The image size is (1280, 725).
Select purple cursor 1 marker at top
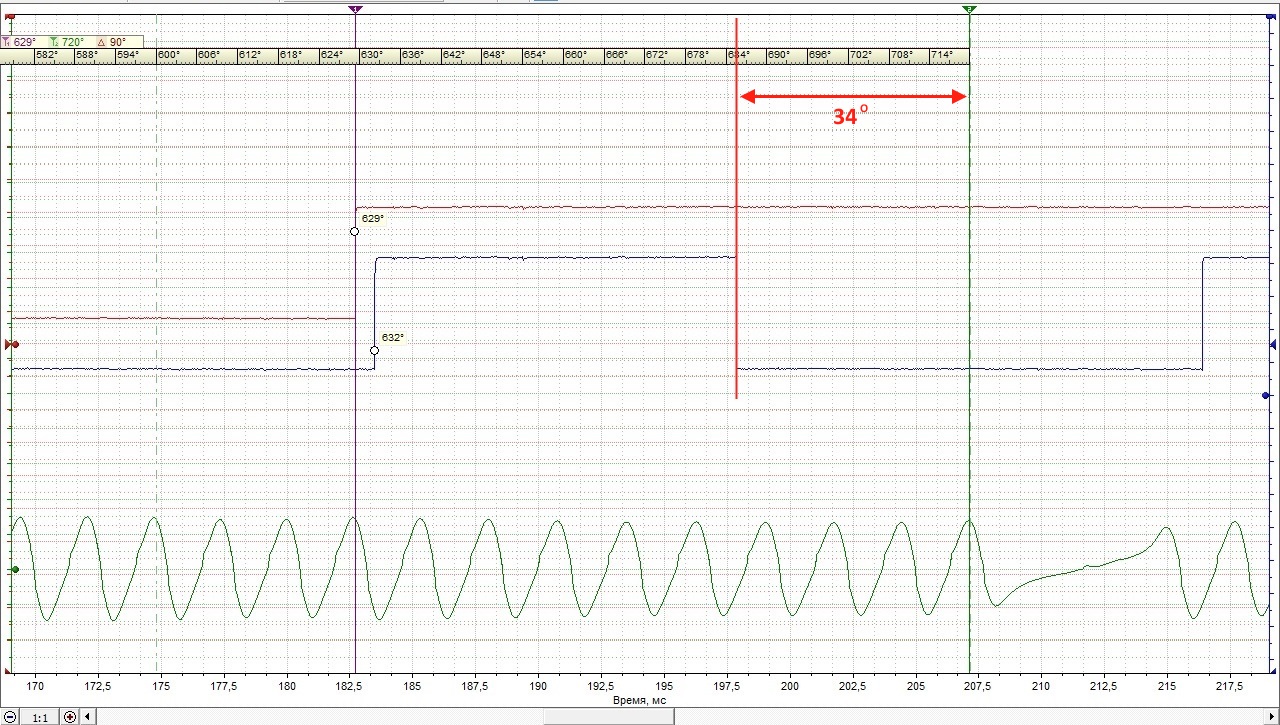[355, 8]
